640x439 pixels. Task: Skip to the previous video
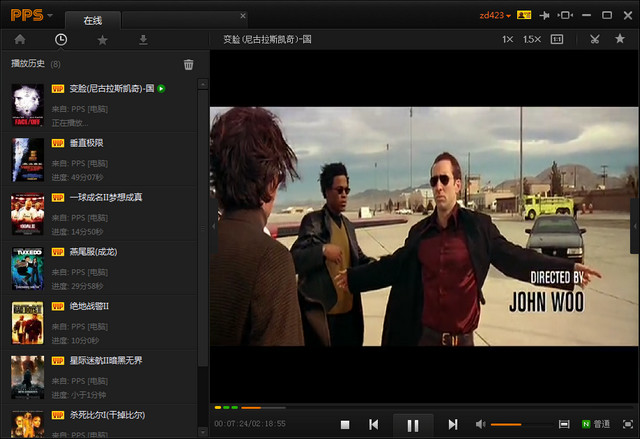point(373,425)
